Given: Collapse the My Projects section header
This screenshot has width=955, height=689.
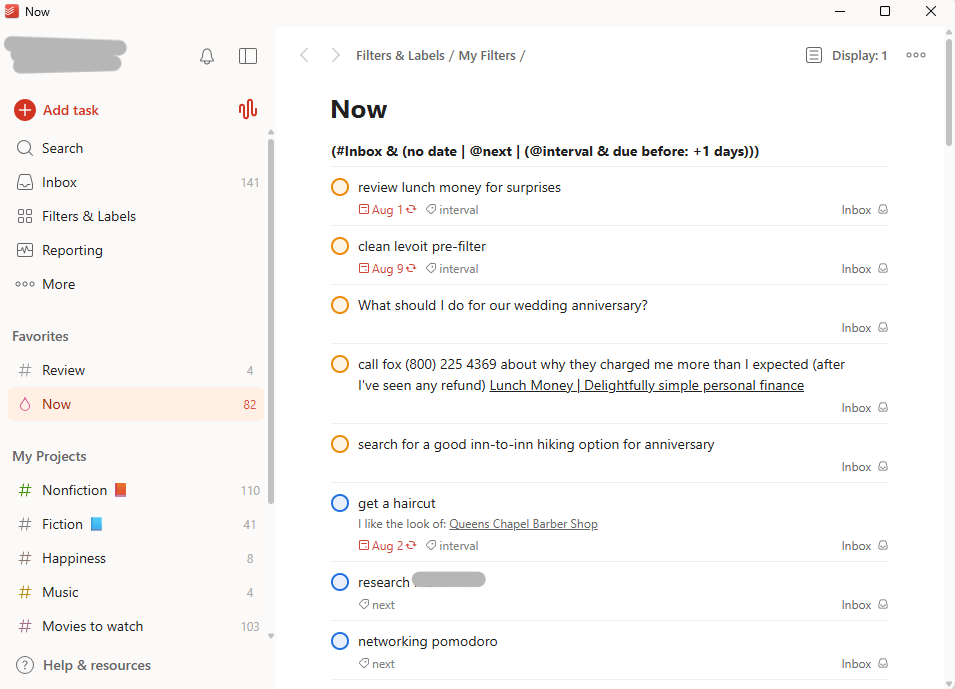Looking at the screenshot, I should pyautogui.click(x=49, y=456).
